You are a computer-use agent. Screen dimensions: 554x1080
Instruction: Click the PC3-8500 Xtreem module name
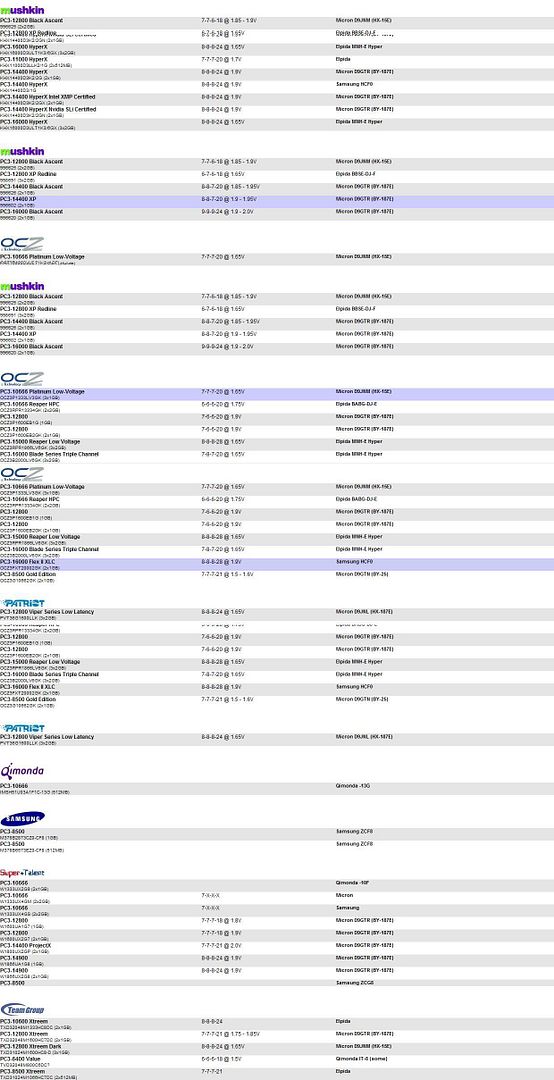(23, 1071)
